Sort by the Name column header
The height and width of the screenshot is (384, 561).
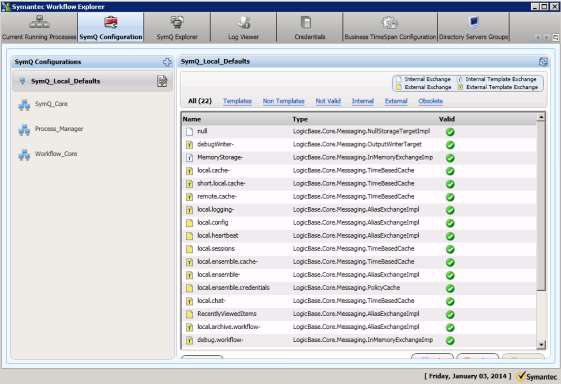[x=192, y=119]
